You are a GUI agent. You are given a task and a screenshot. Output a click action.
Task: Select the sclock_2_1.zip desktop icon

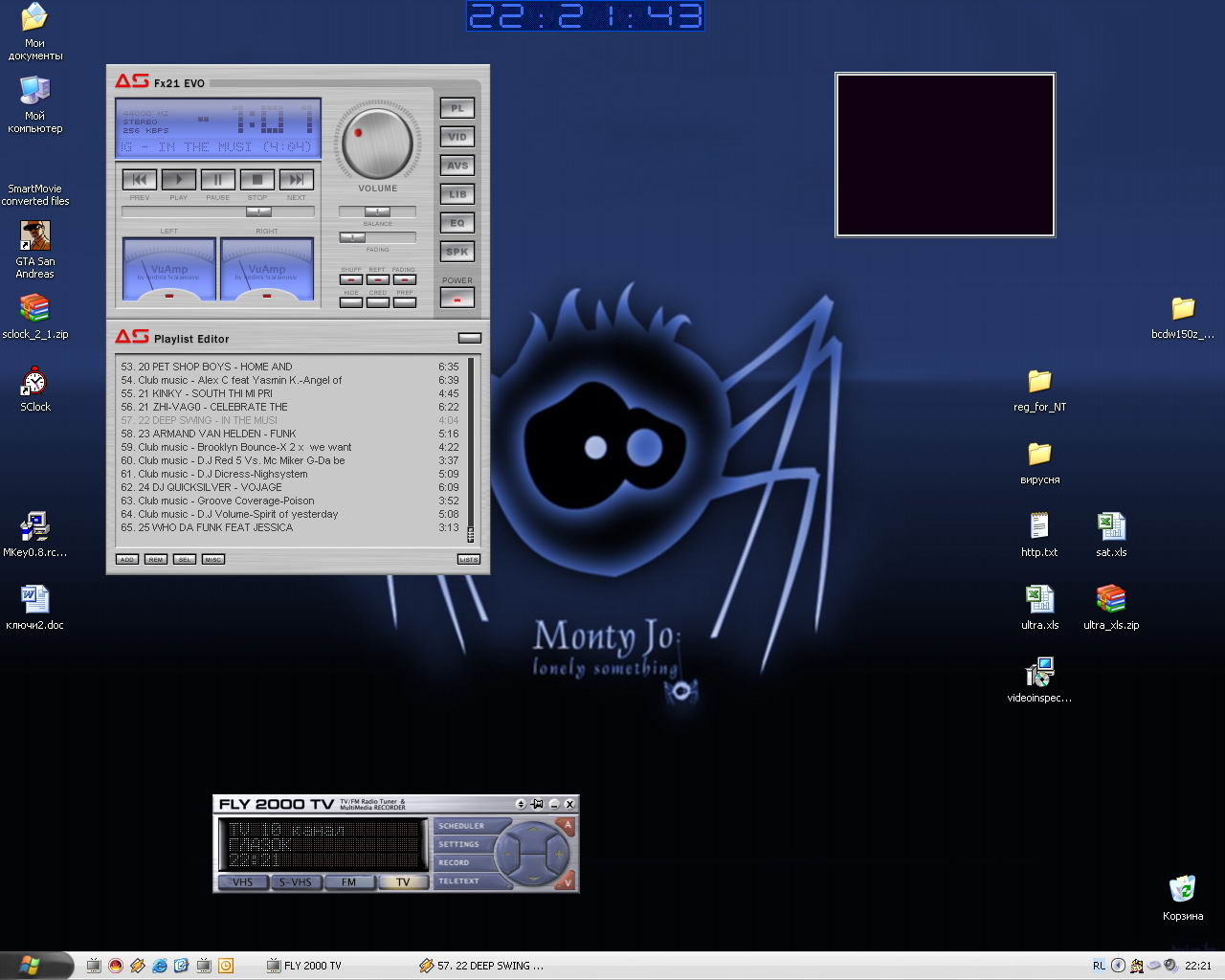click(x=35, y=317)
